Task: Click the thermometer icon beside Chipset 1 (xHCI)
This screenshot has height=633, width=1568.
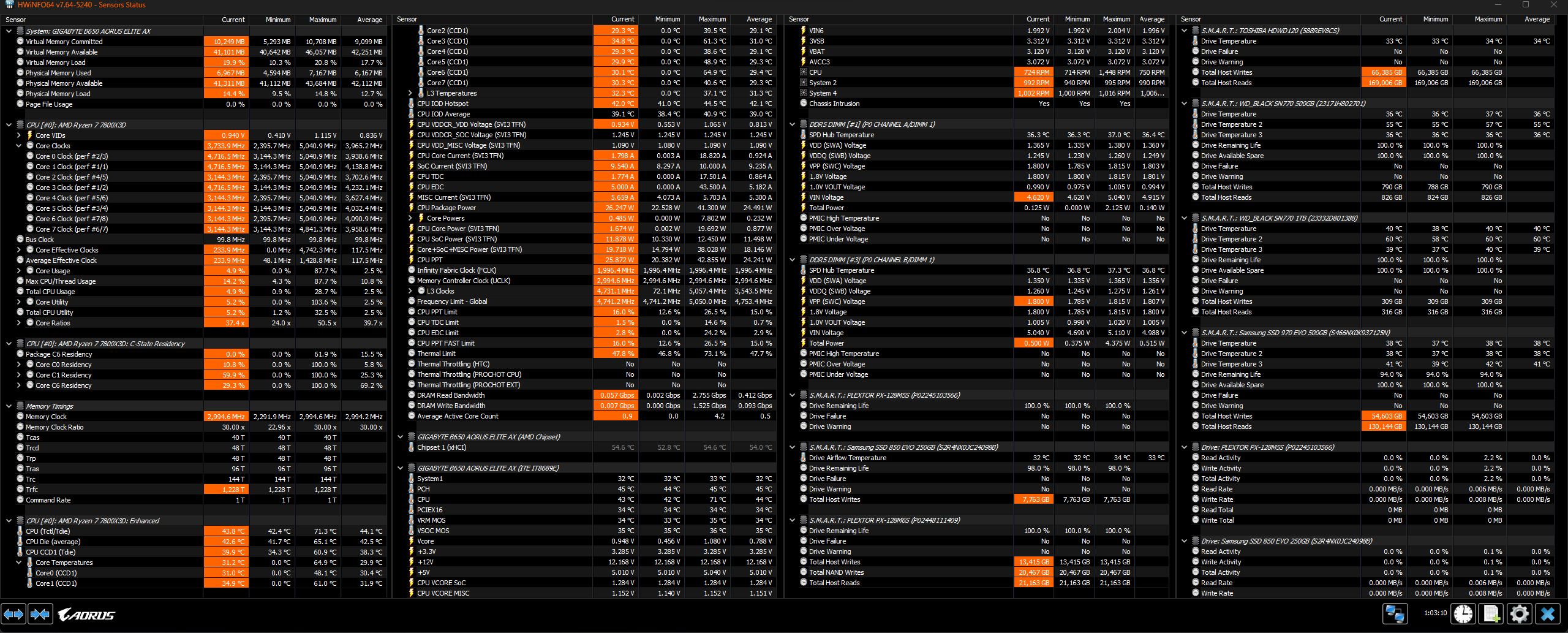Action: coord(412,447)
